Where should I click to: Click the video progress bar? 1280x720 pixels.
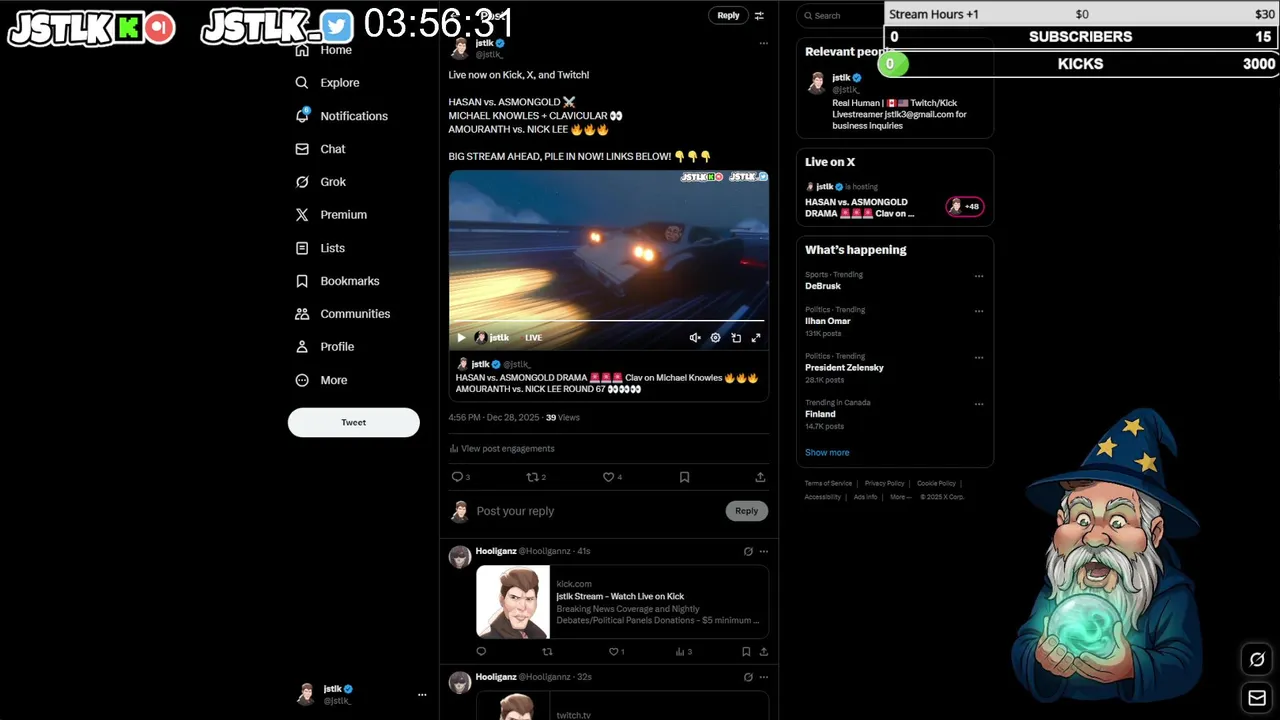tap(608, 322)
